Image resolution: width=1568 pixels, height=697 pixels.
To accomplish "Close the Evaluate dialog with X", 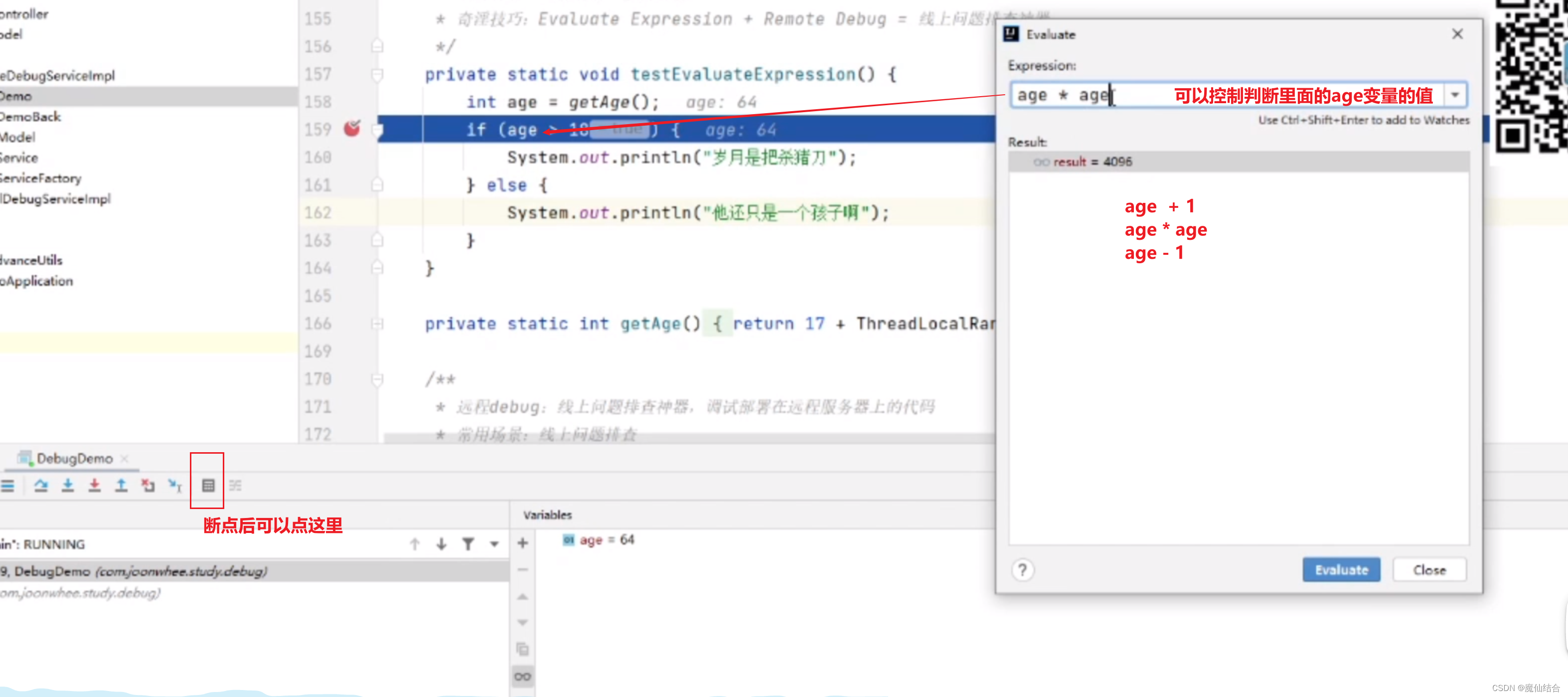I will pyautogui.click(x=1457, y=33).
